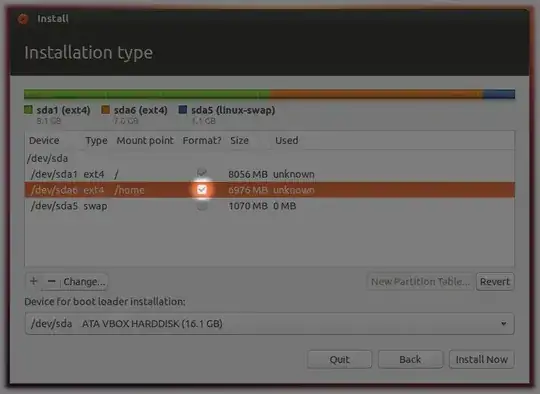Go Back to previous step
This screenshot has width=540, height=394.
click(410, 360)
